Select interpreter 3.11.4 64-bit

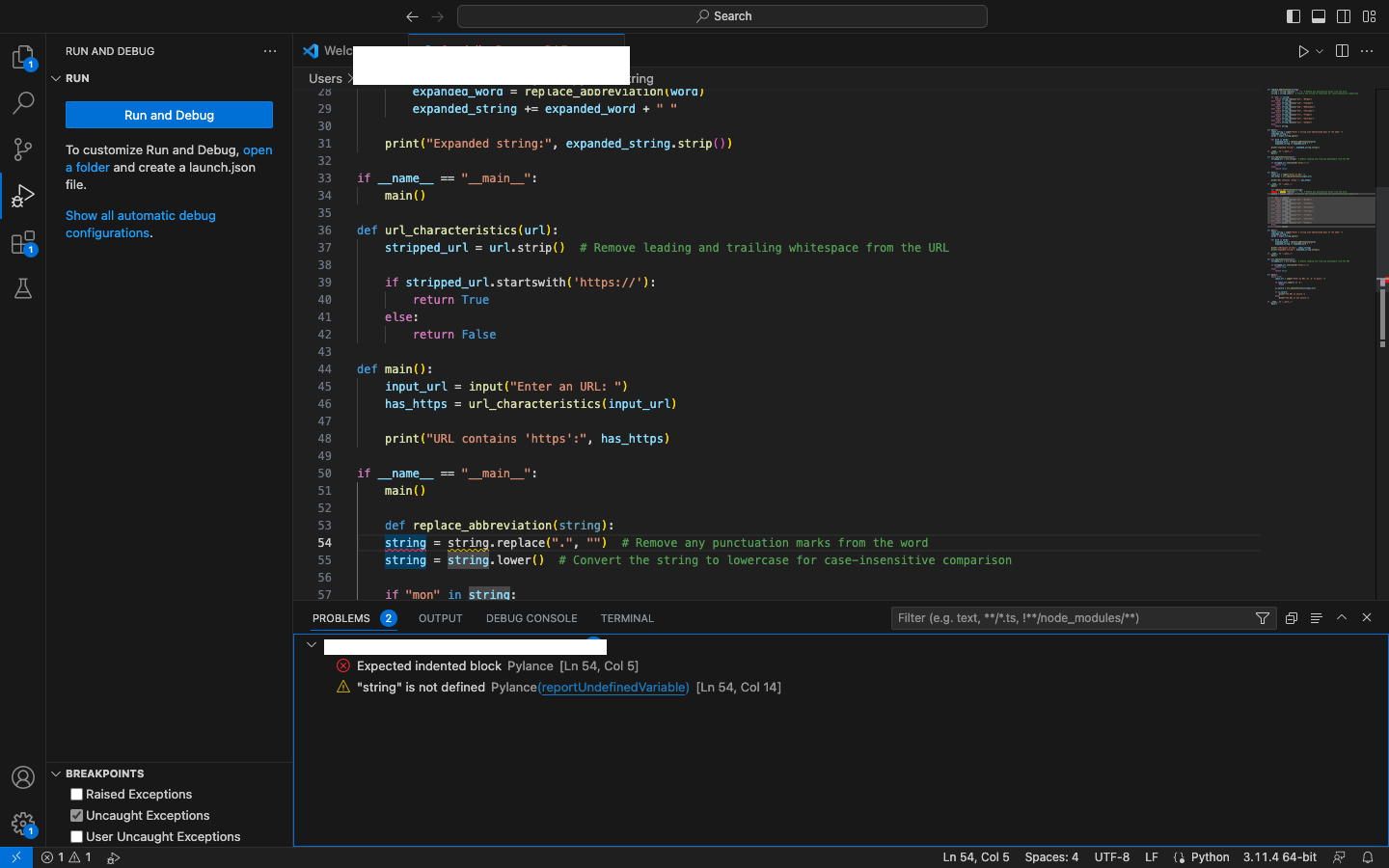1280,857
